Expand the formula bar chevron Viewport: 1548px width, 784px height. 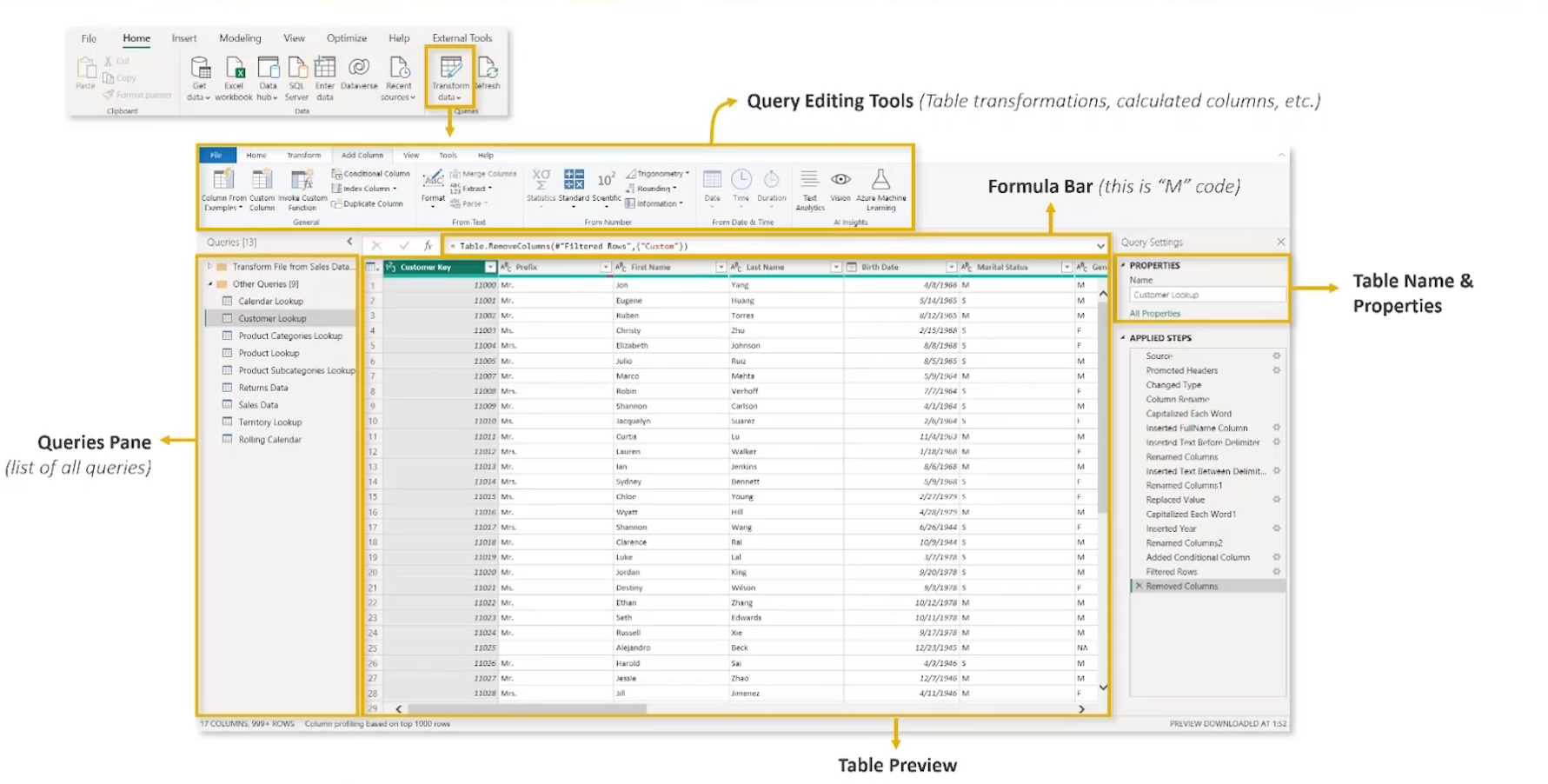1100,247
